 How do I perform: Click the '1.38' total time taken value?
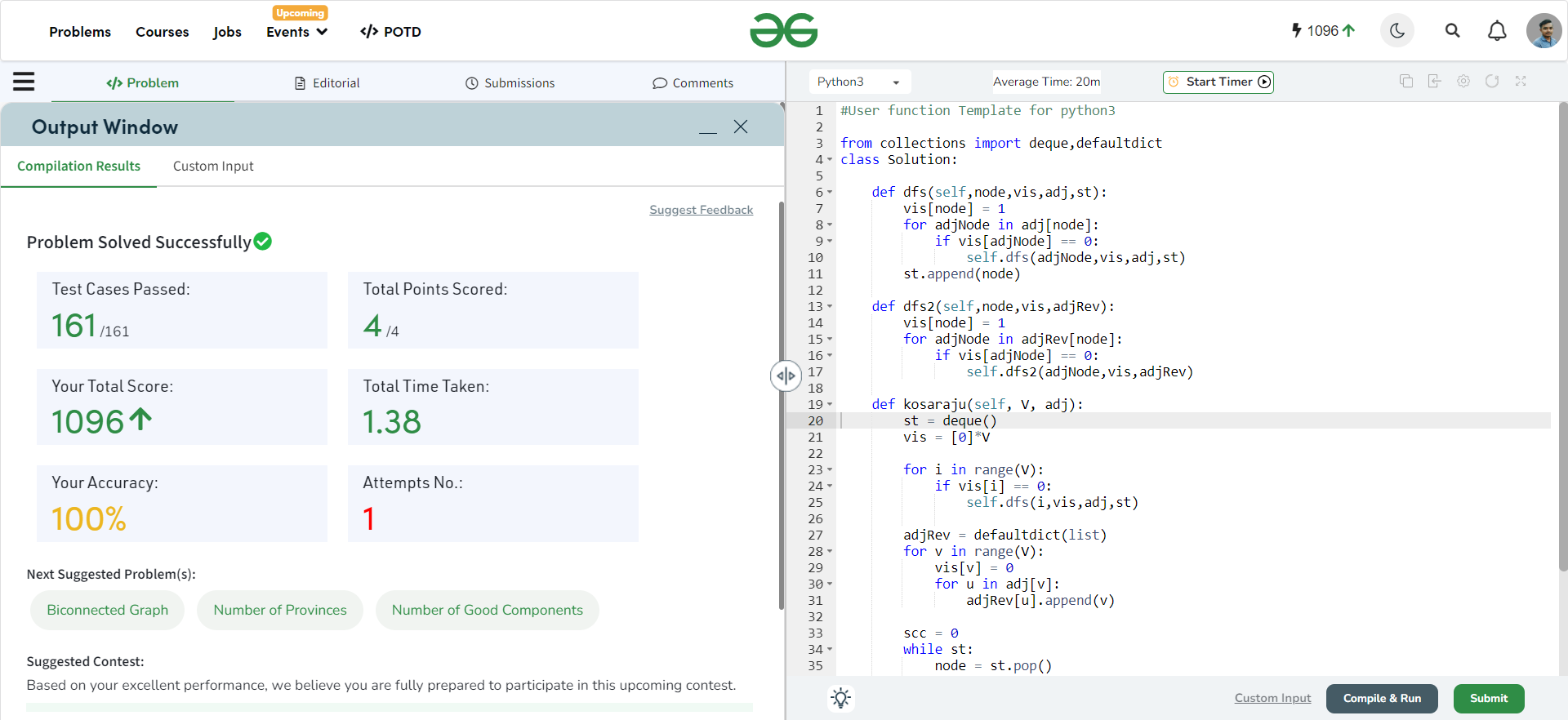pos(392,422)
